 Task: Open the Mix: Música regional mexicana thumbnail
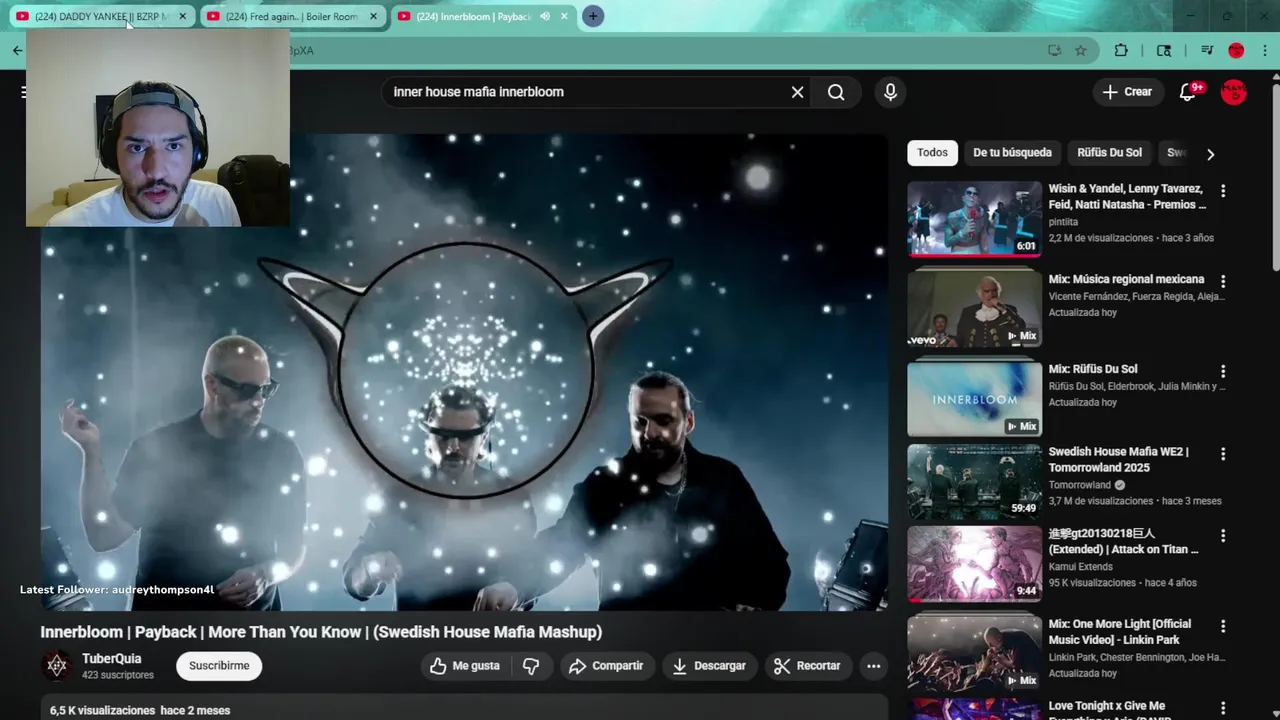[x=974, y=309]
